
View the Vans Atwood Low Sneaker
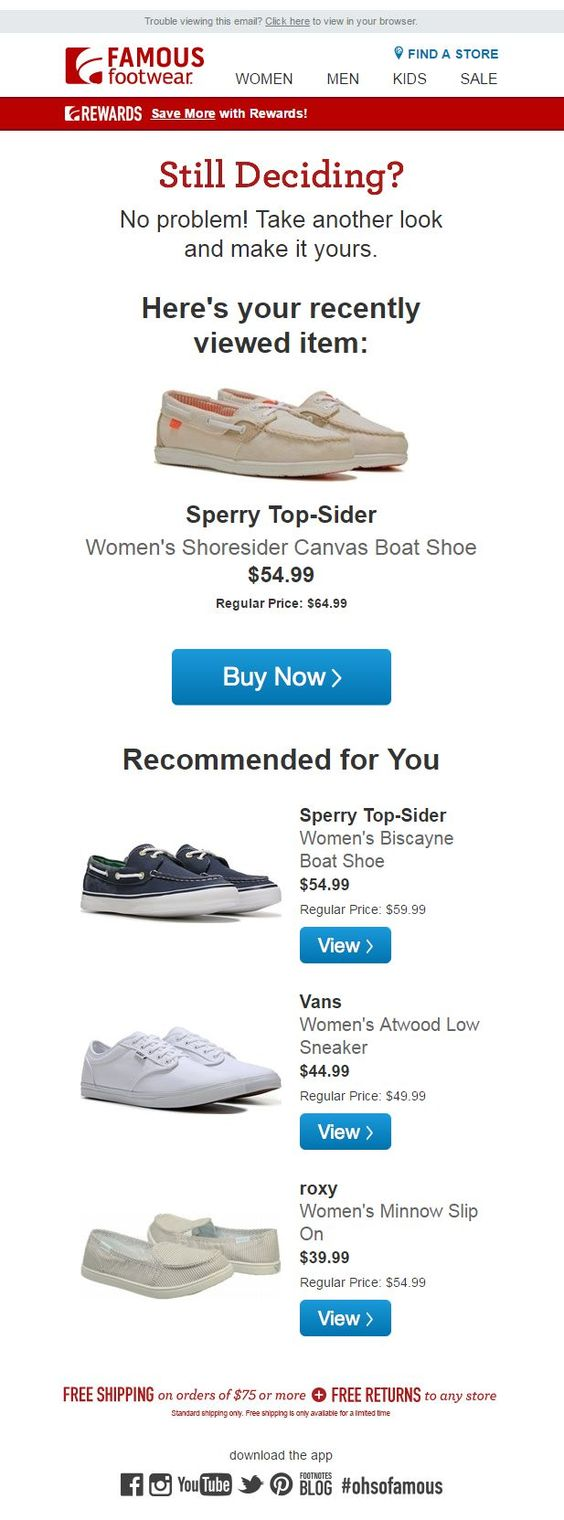click(x=345, y=1132)
